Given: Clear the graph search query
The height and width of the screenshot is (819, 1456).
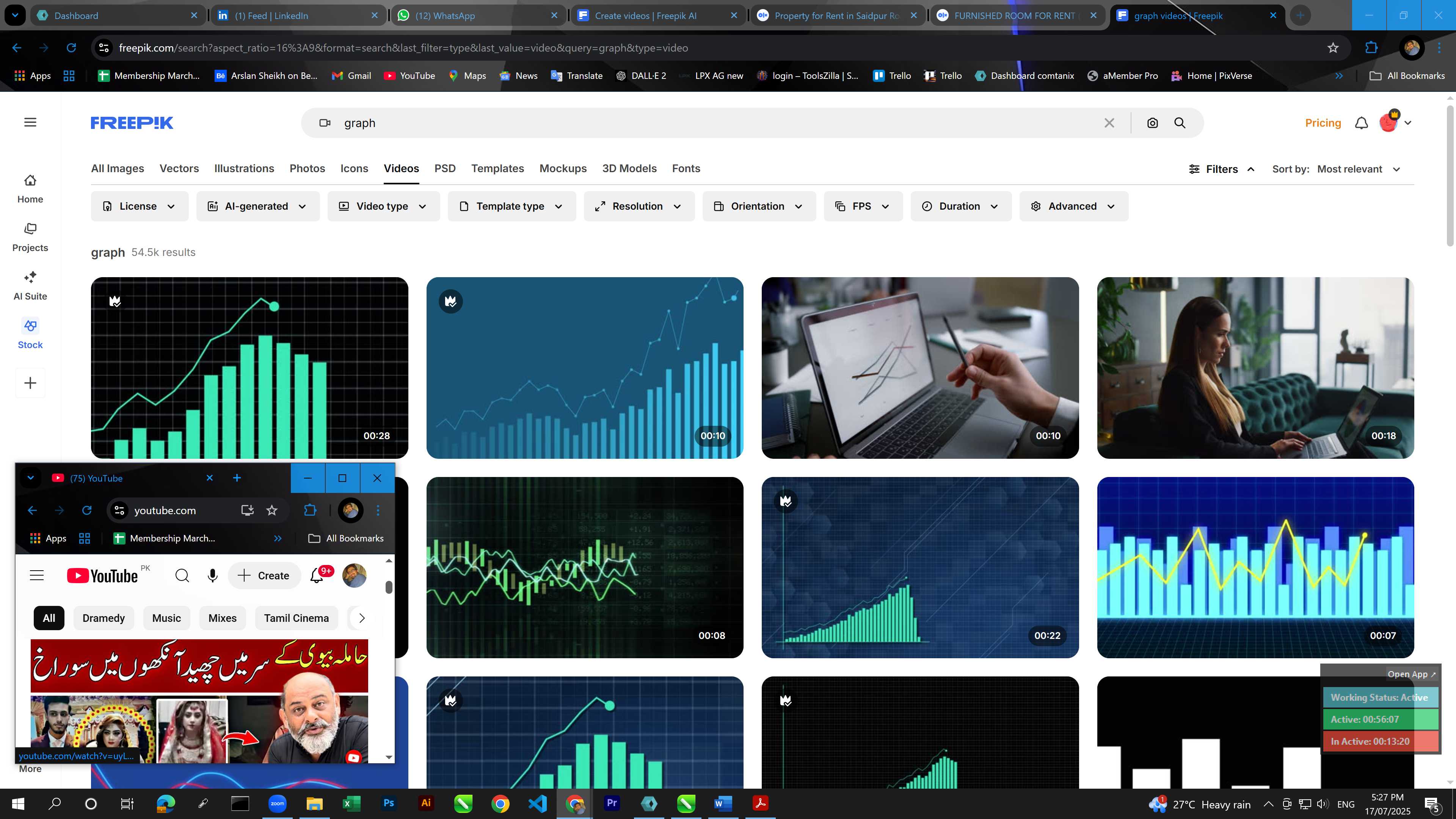Looking at the screenshot, I should click(1109, 122).
